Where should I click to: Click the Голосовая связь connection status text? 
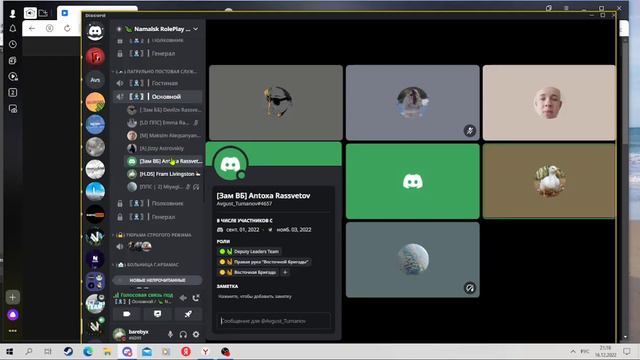point(147,295)
